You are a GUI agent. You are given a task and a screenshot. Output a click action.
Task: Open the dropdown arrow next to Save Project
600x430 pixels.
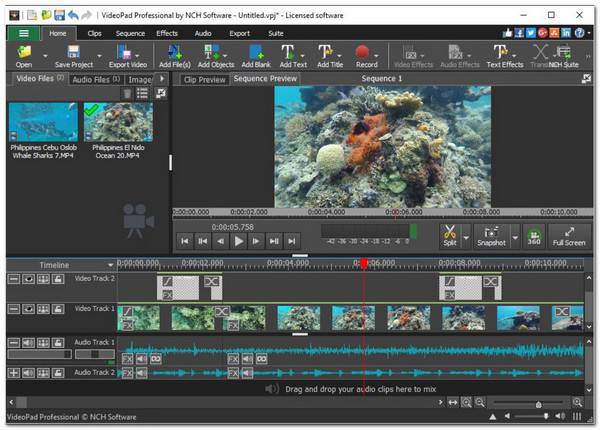(x=99, y=56)
